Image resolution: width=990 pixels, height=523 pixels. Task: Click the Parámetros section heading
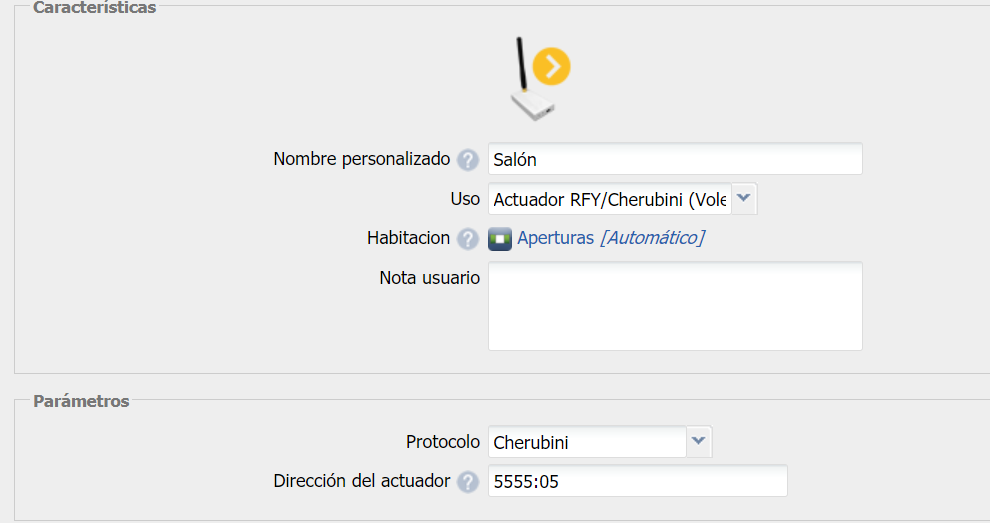tap(81, 401)
